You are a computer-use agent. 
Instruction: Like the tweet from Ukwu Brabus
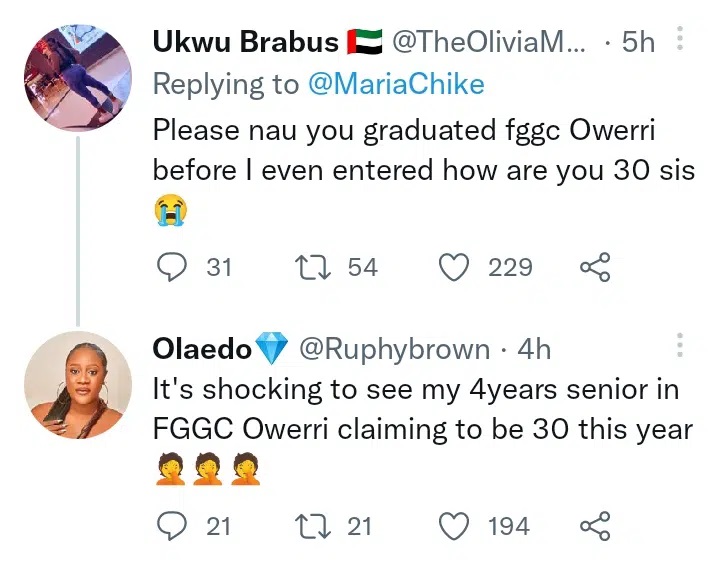(455, 268)
